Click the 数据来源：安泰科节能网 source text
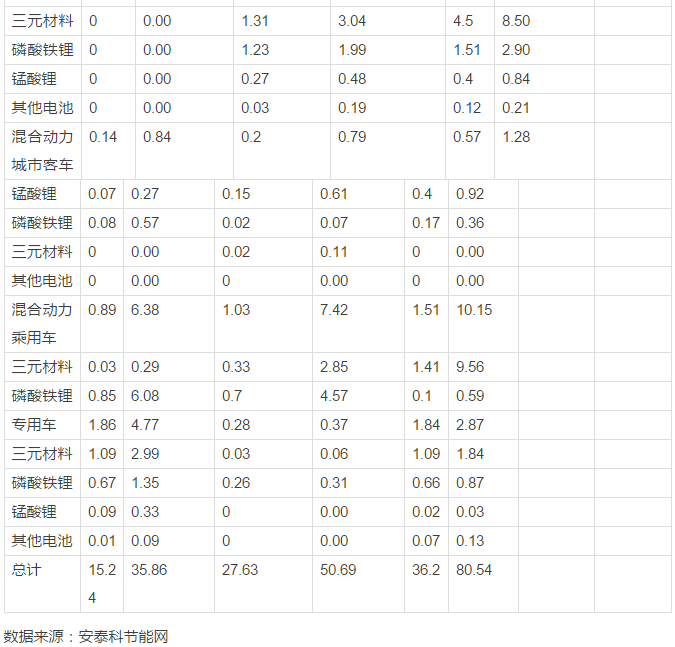Viewport: 675px width, 647px height. click(x=86, y=635)
